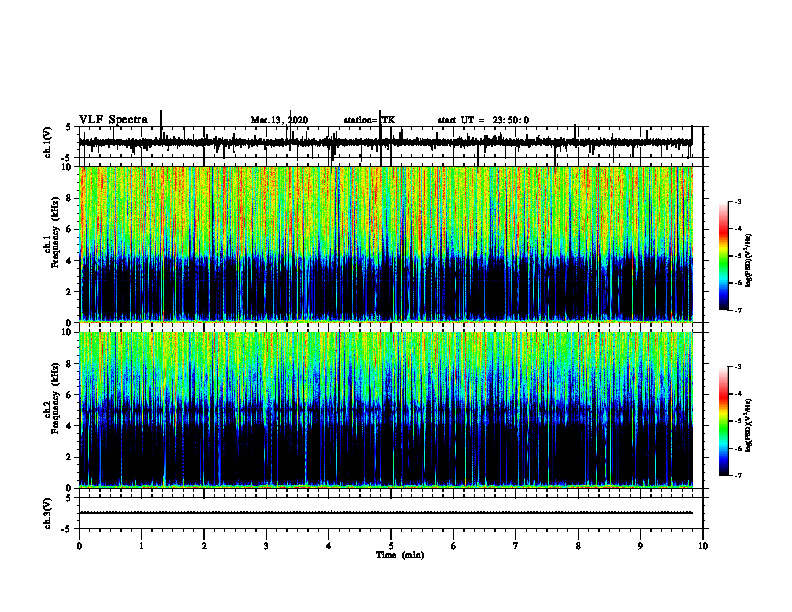Click the ch.1 frequency spectrogram panel
This screenshot has width=792, height=612.
click(x=385, y=244)
